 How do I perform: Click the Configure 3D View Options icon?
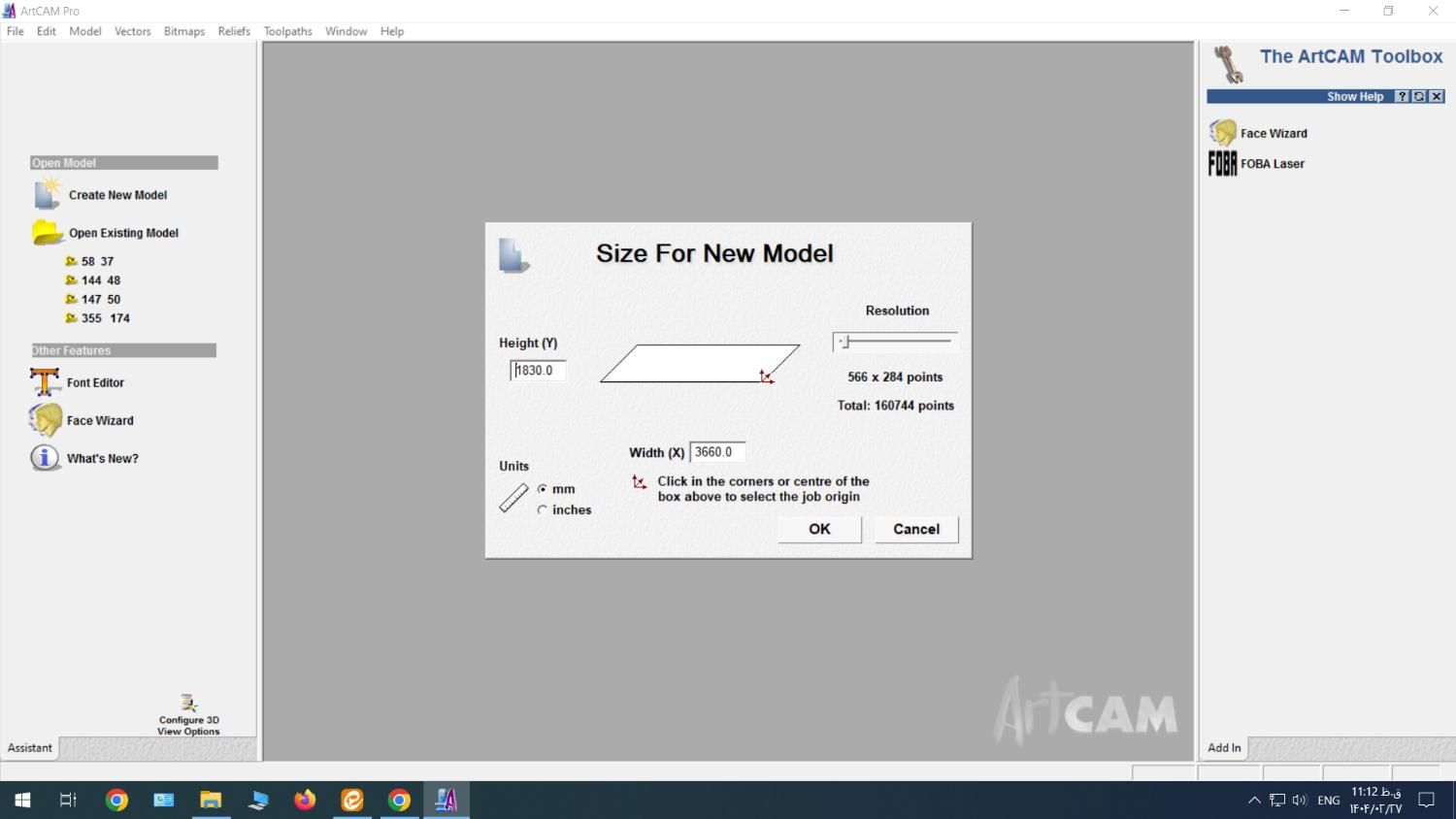click(188, 703)
